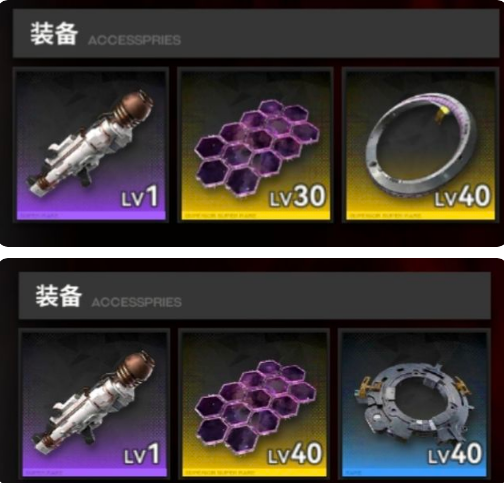The height and width of the screenshot is (483, 504).
Task: Click the LV1 label in the lower panel
Action: 142,454
